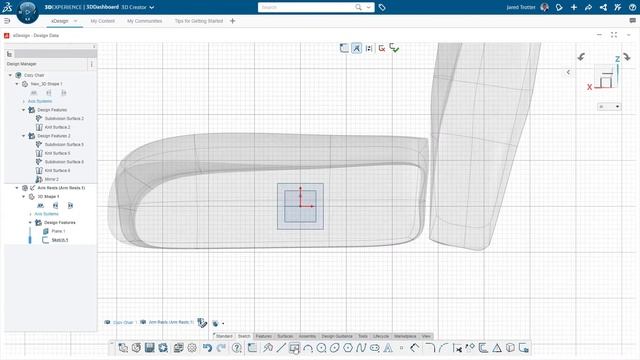Select the Text sketch tool
The width and height of the screenshot is (640, 360).
(x=388, y=348)
